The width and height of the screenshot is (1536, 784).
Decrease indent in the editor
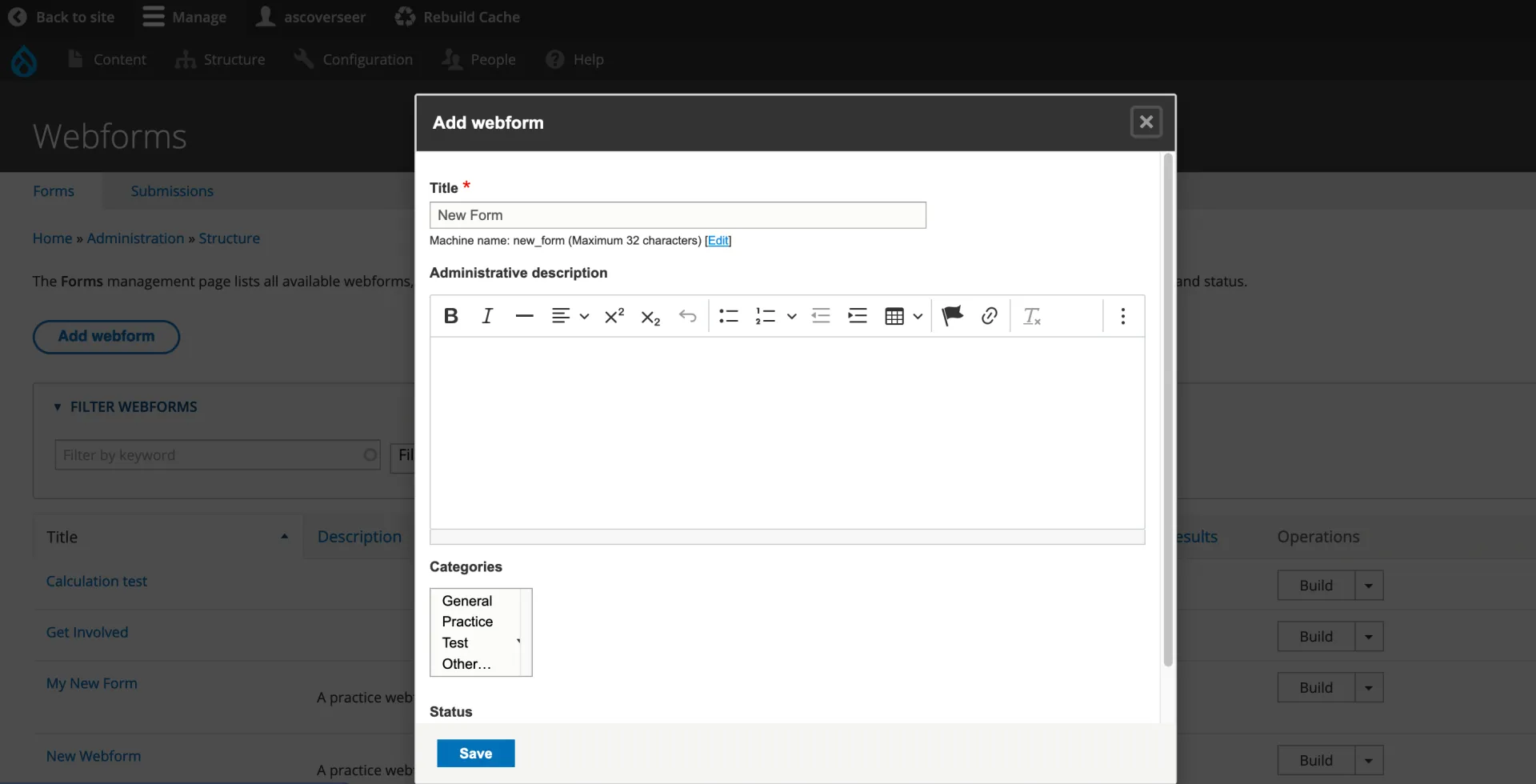tap(821, 316)
